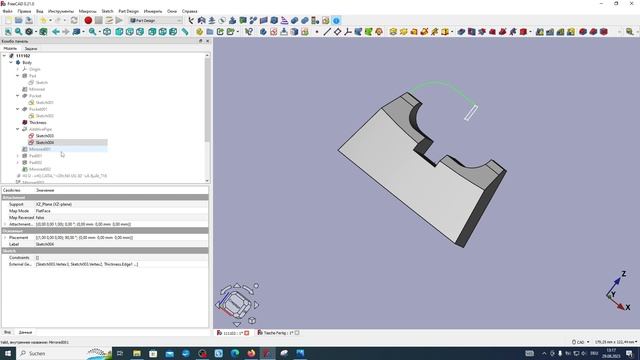The height and width of the screenshot is (360, 640).
Task: Click the What's This help cursor icon
Action: [x=249, y=32]
